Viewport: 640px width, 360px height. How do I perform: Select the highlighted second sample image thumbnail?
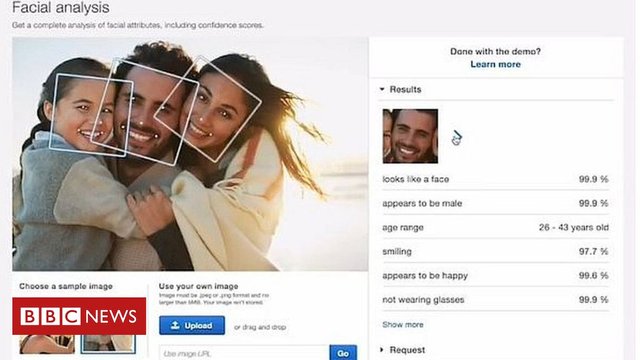[108, 344]
